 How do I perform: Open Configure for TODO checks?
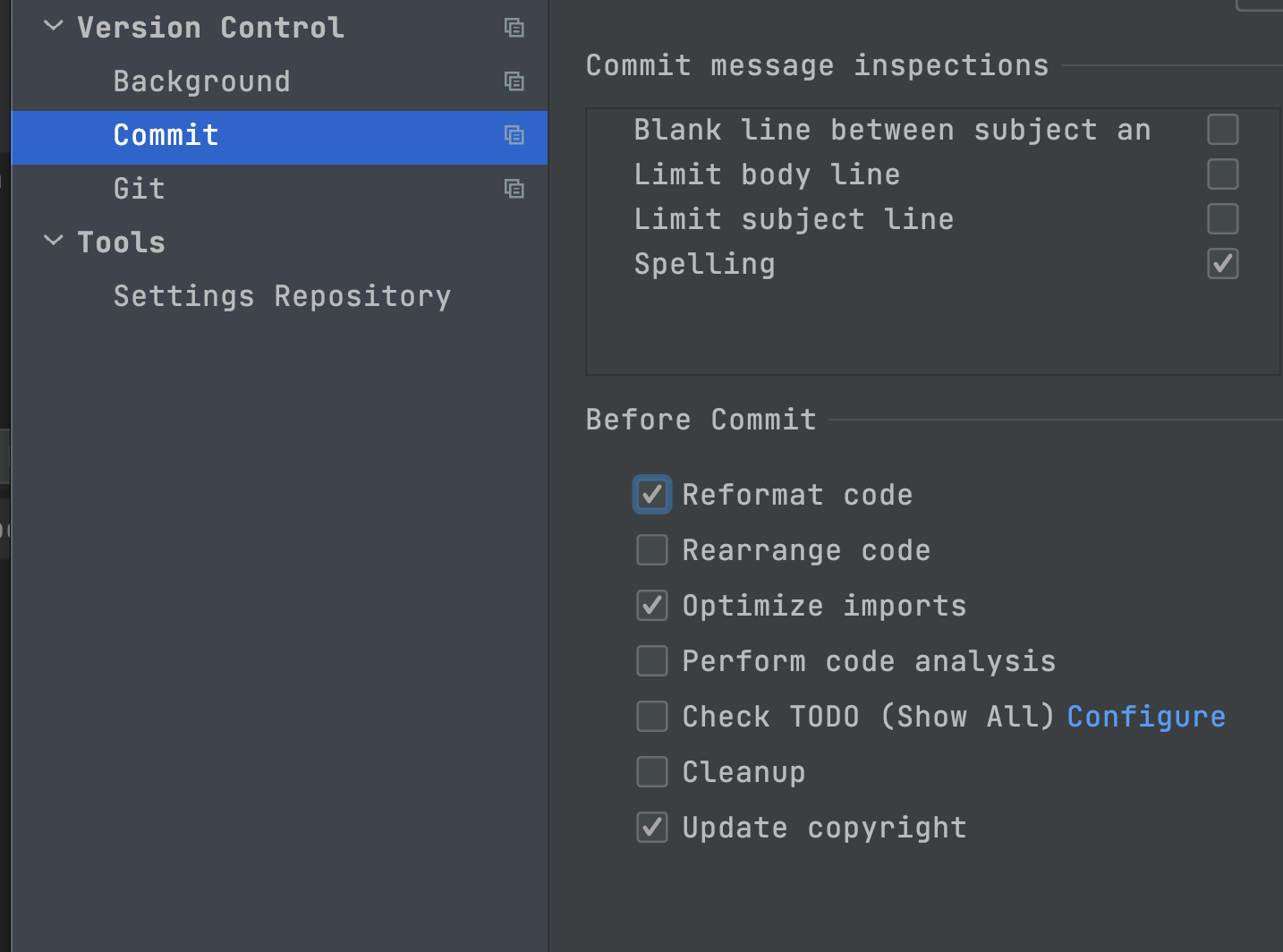point(1146,716)
